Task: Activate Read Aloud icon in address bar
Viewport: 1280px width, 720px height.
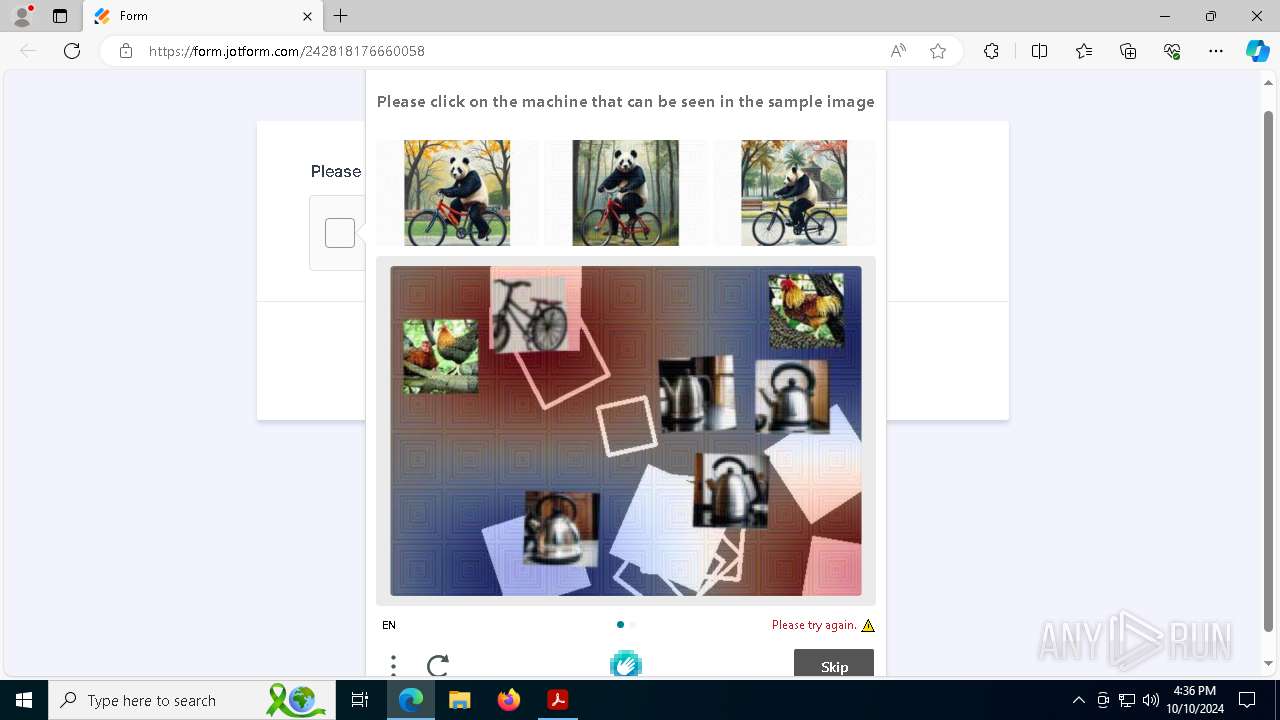Action: (898, 51)
